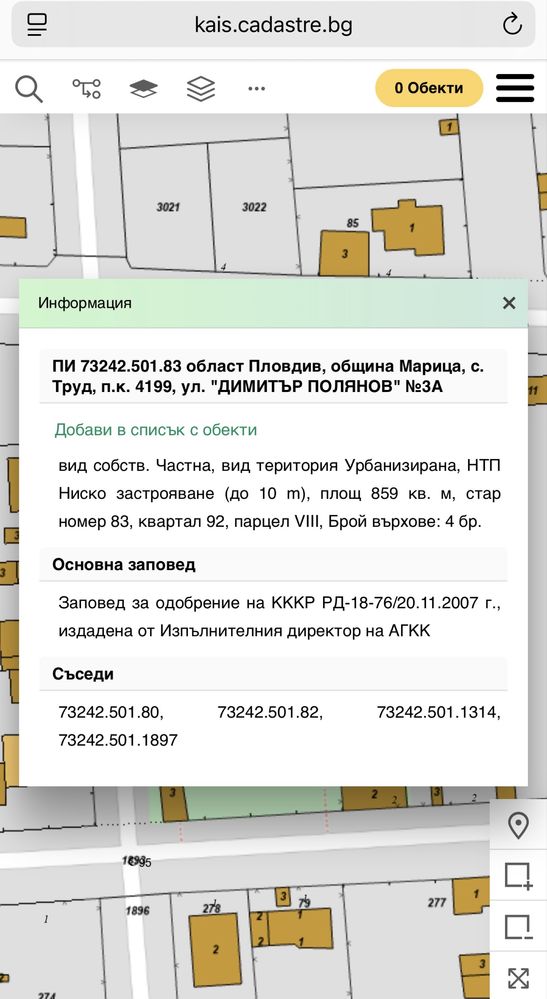This screenshot has height=999, width=547.
Task: Open the three-dots more options
Action: click(257, 89)
